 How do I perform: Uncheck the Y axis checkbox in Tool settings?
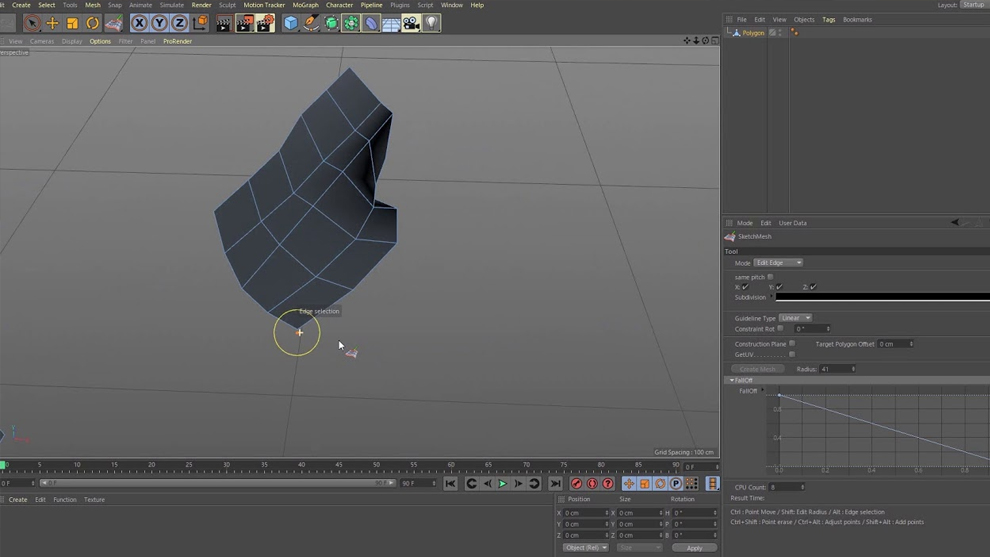click(x=779, y=287)
